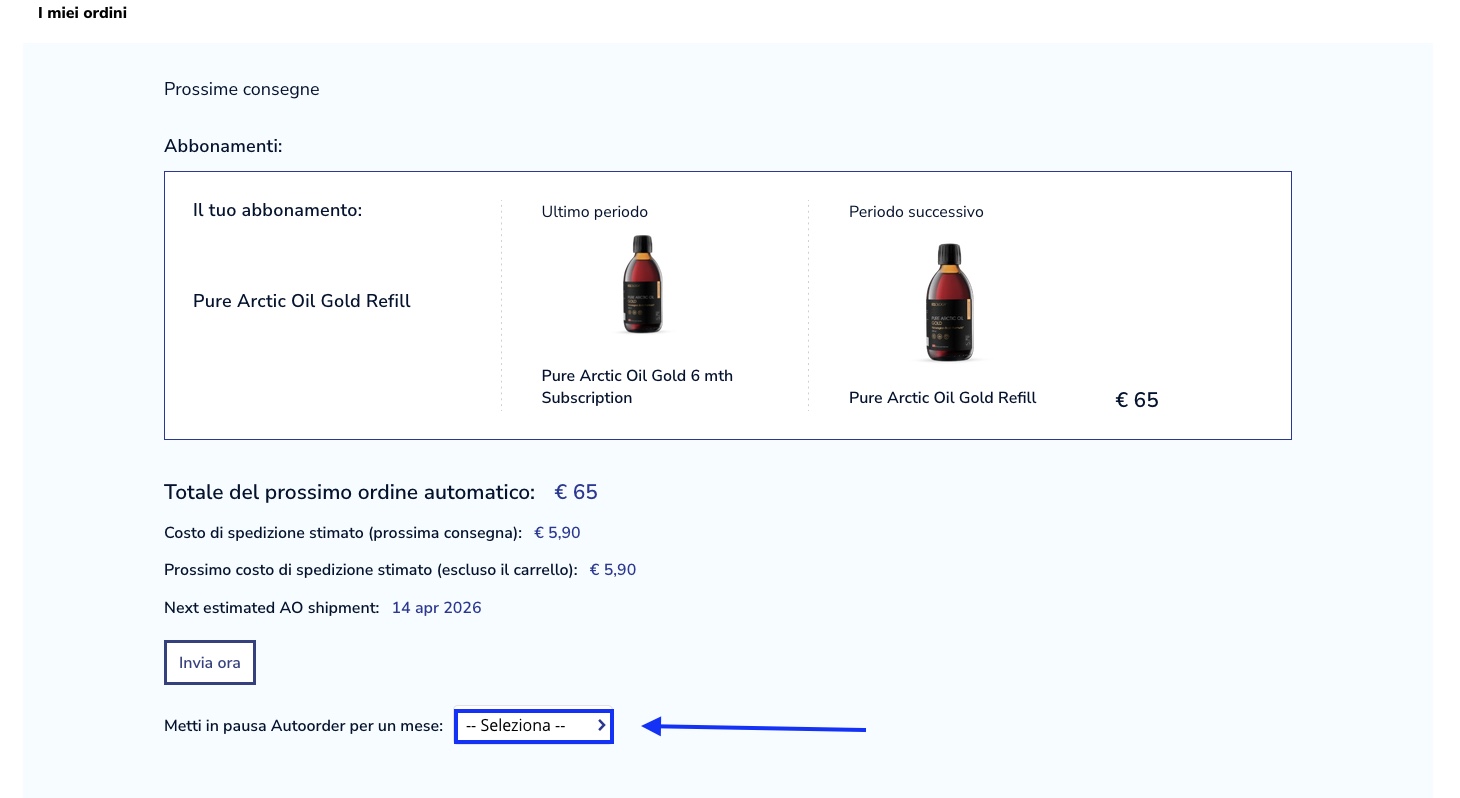Click Totale del prossimo ordine automatico label
The width and height of the screenshot is (1460, 798).
(x=350, y=492)
